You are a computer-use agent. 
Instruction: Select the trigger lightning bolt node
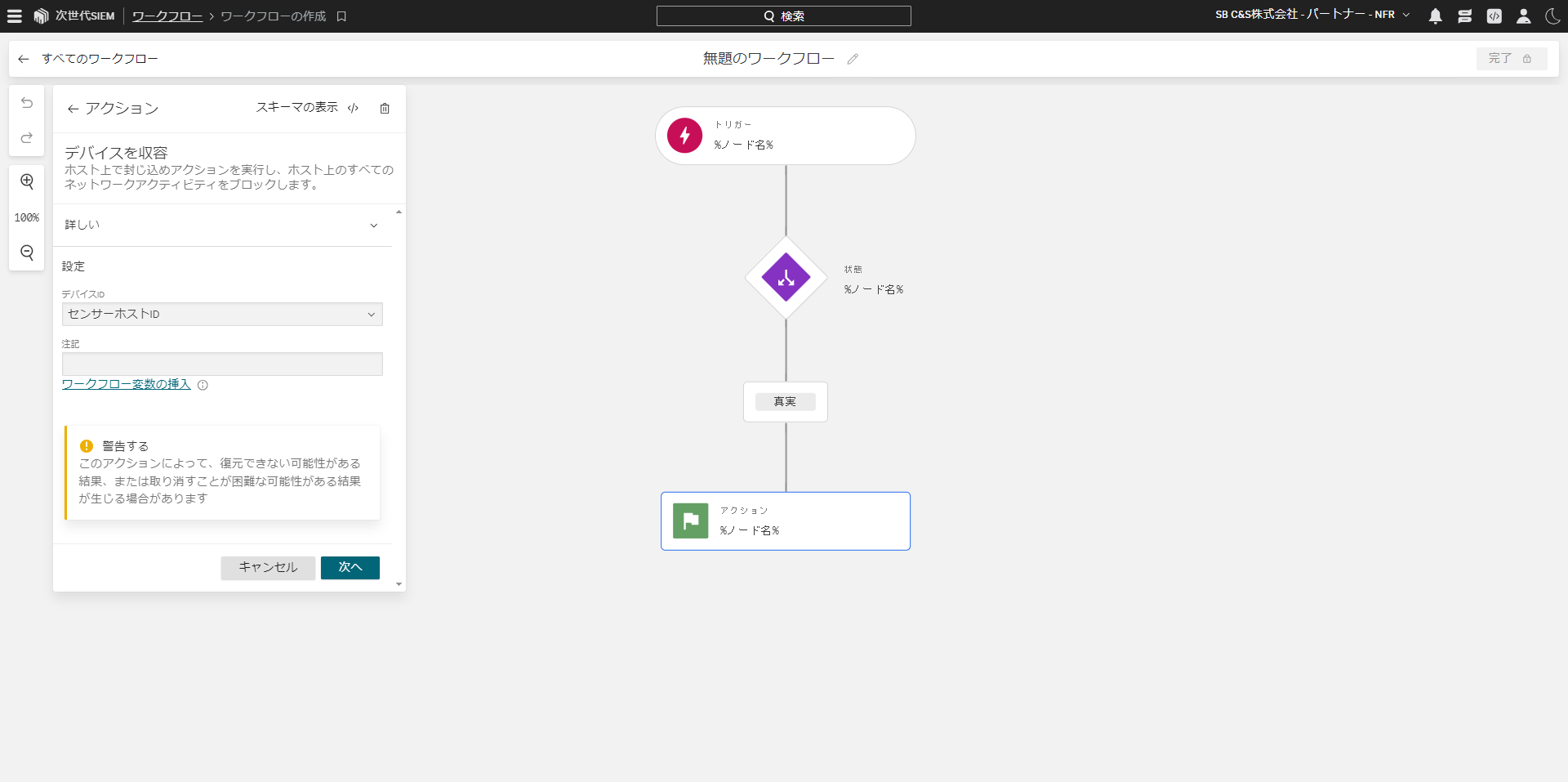(x=684, y=136)
